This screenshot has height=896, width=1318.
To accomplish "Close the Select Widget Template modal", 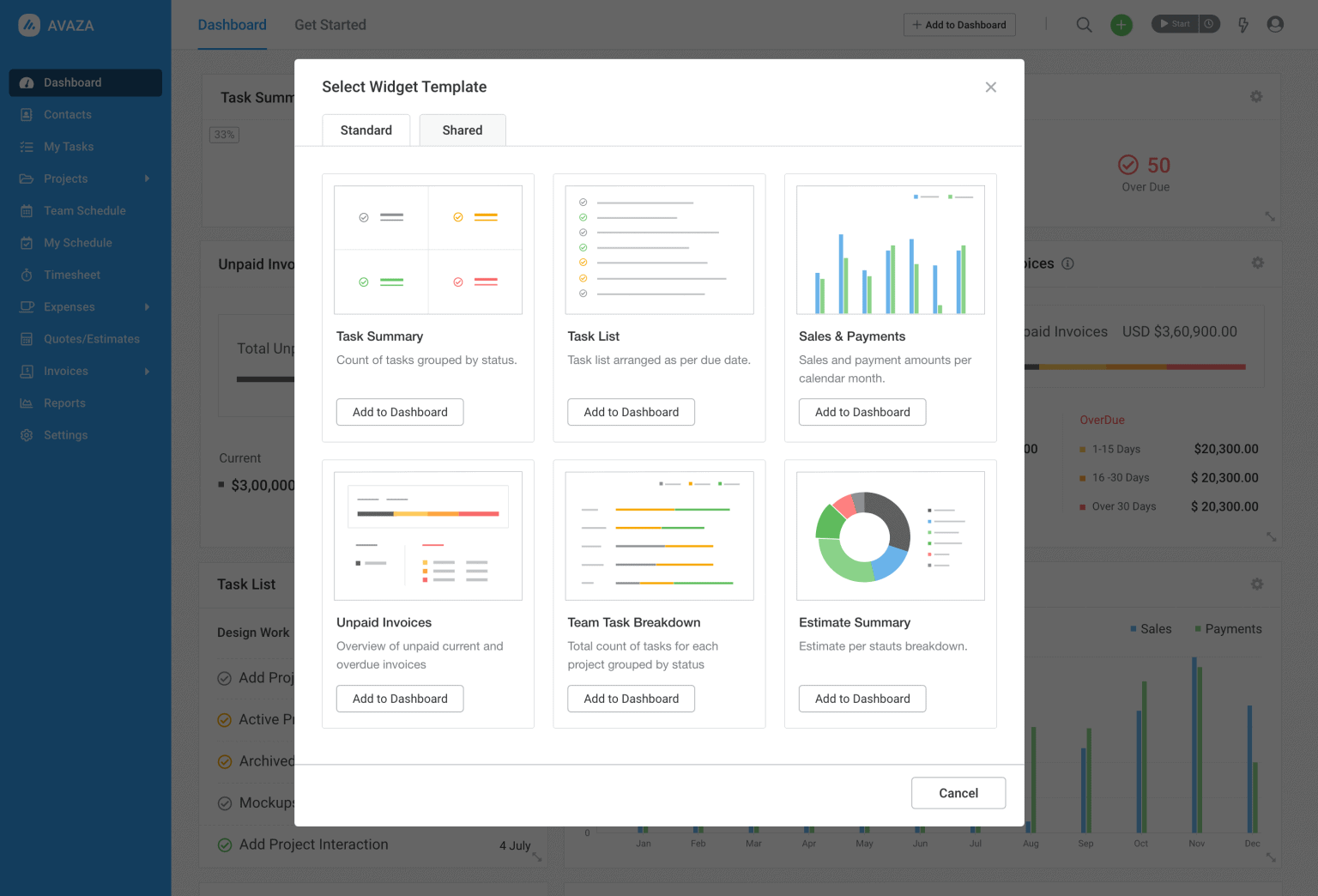I will tap(991, 87).
